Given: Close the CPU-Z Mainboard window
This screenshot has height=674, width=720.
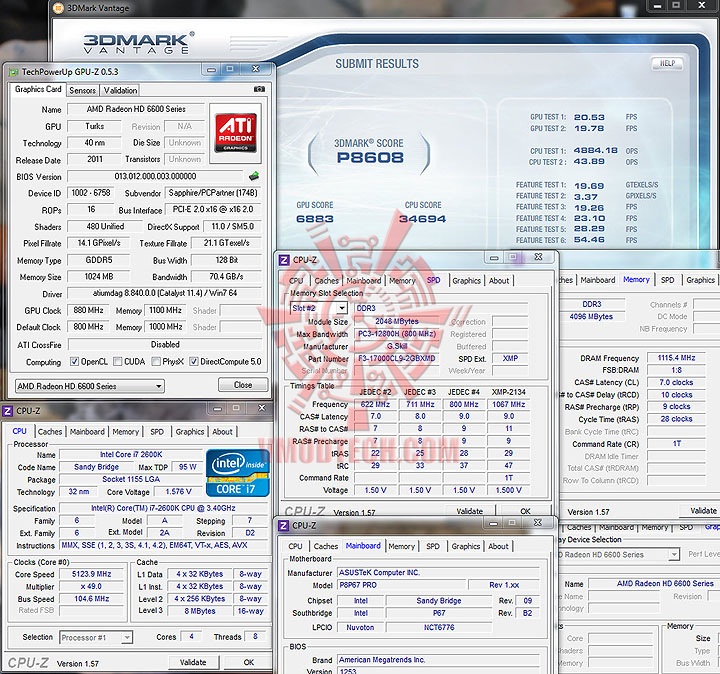Looking at the screenshot, I should coord(538,522).
